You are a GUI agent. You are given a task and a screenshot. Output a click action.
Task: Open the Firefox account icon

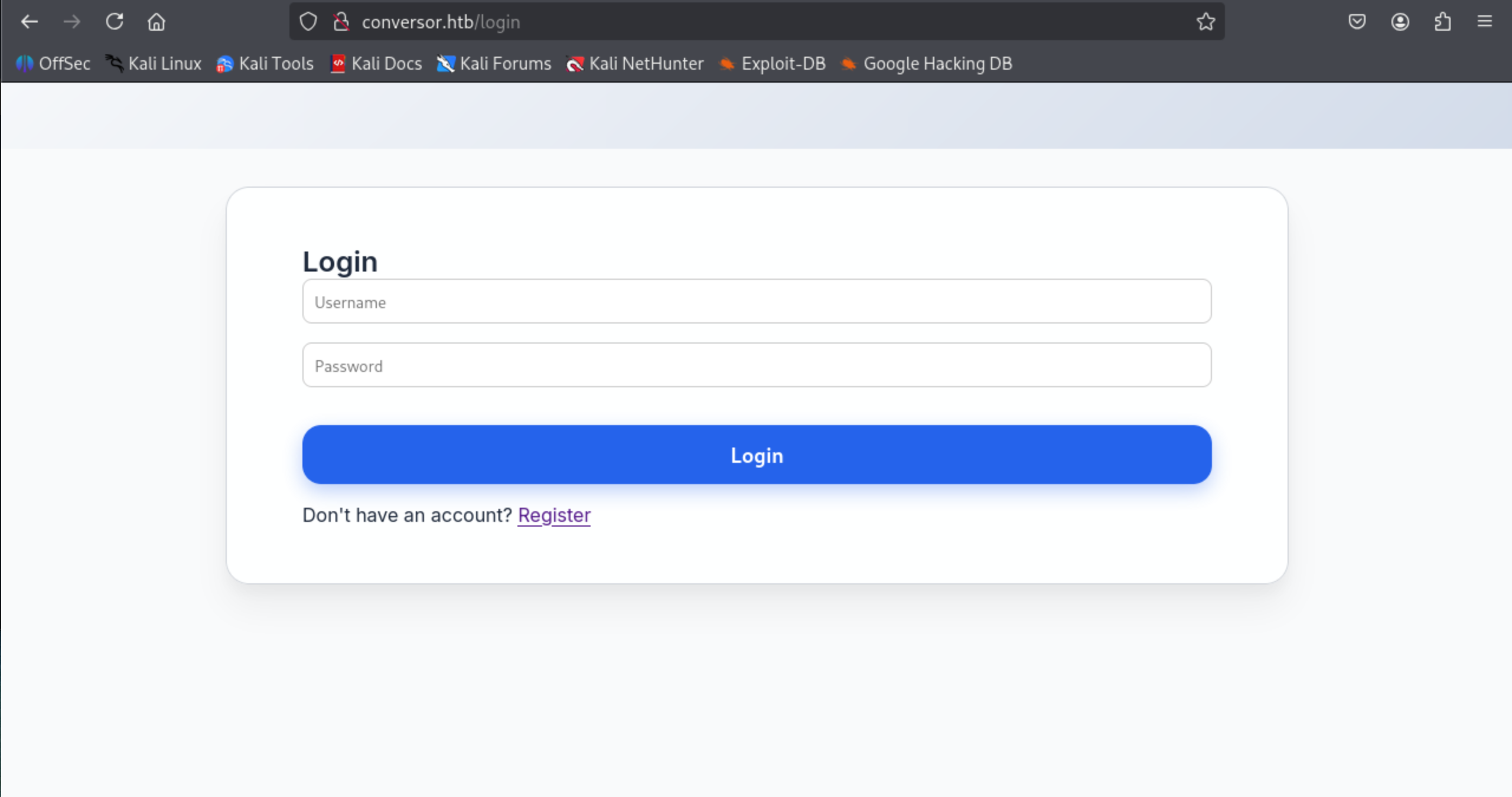click(1400, 21)
